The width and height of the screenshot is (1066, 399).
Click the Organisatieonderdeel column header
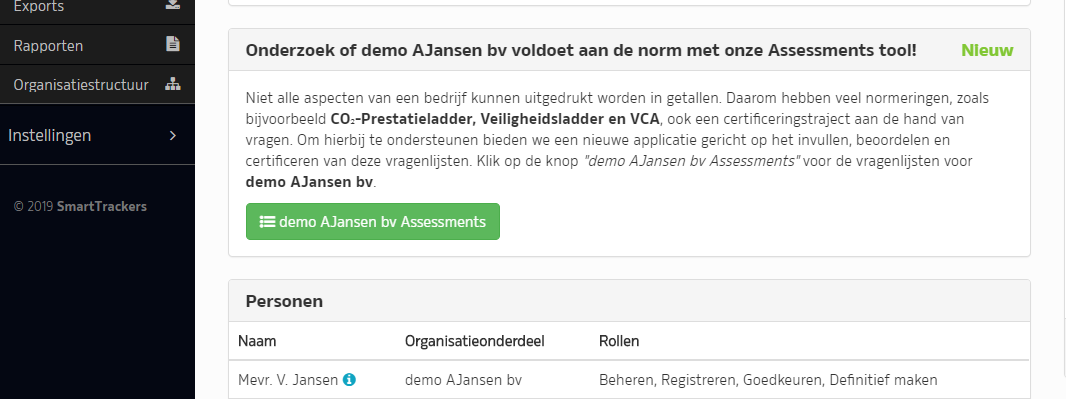point(475,341)
